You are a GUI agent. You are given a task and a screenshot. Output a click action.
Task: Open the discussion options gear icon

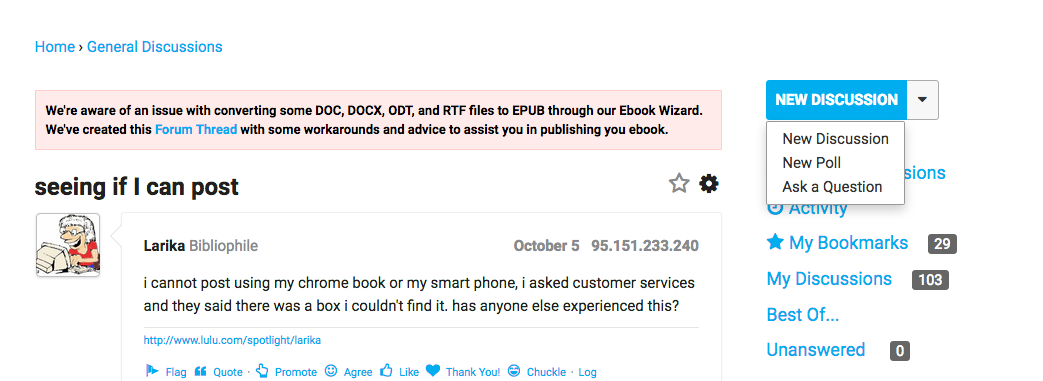709,184
